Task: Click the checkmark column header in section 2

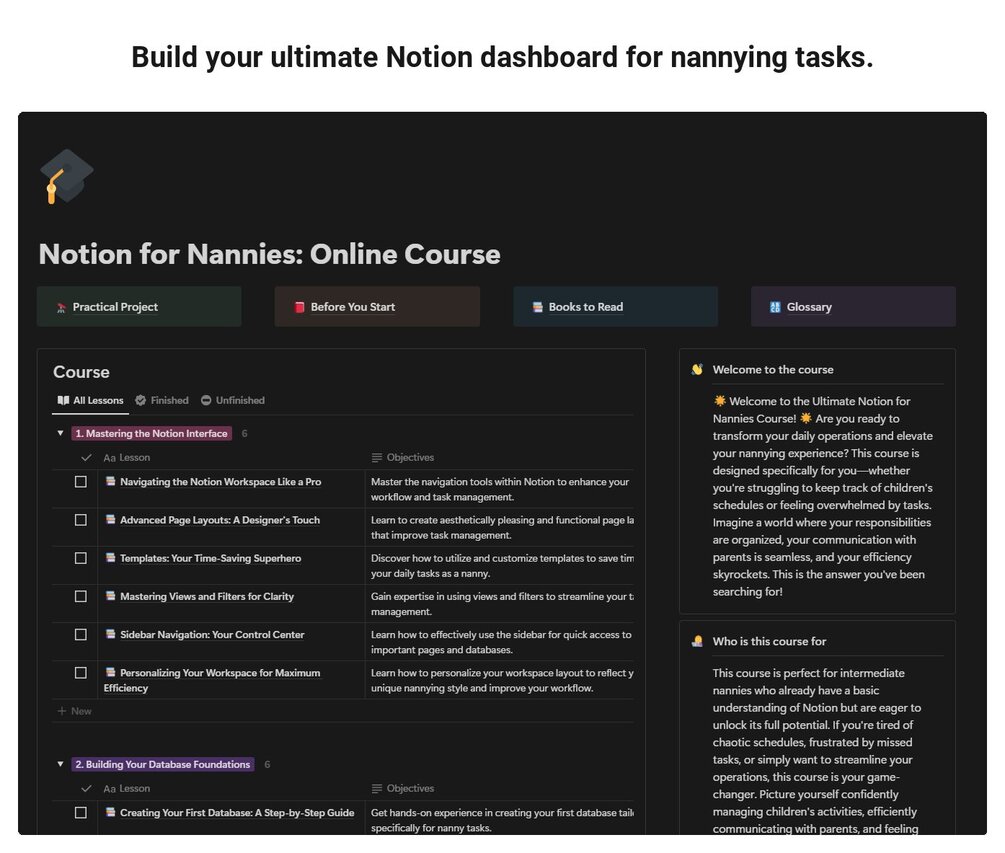Action: (86, 789)
